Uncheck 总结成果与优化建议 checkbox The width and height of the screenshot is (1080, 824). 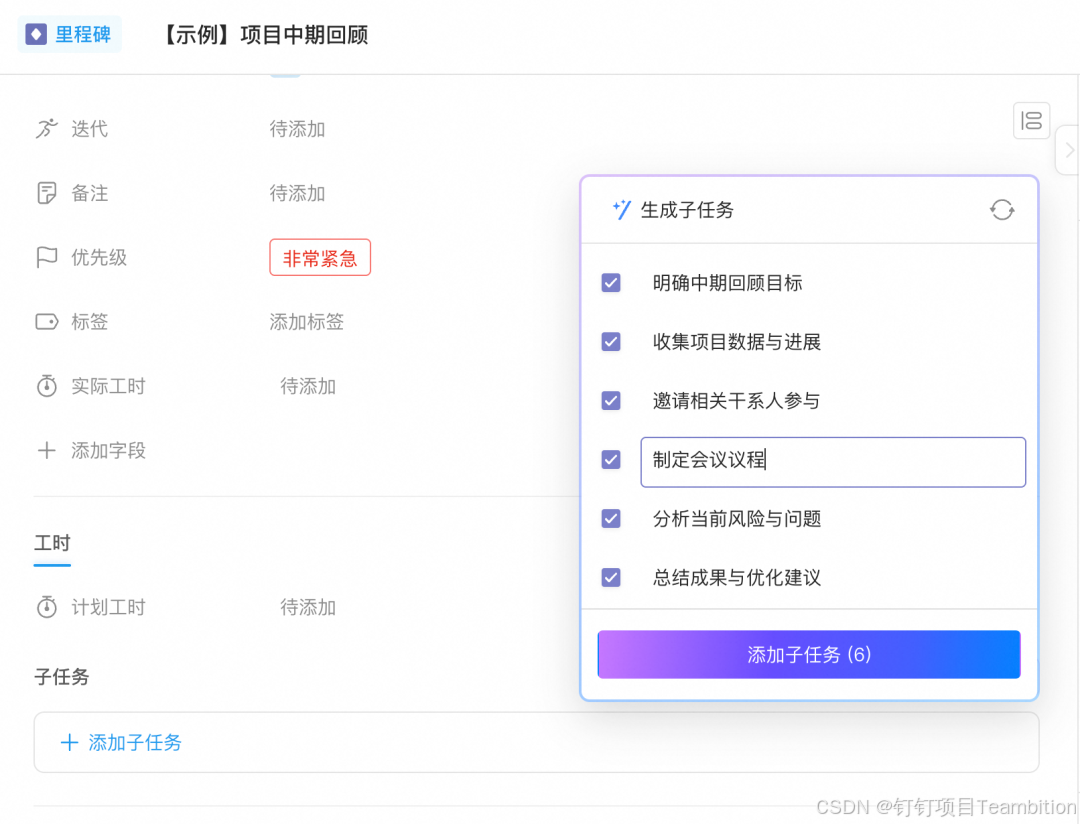(x=611, y=577)
